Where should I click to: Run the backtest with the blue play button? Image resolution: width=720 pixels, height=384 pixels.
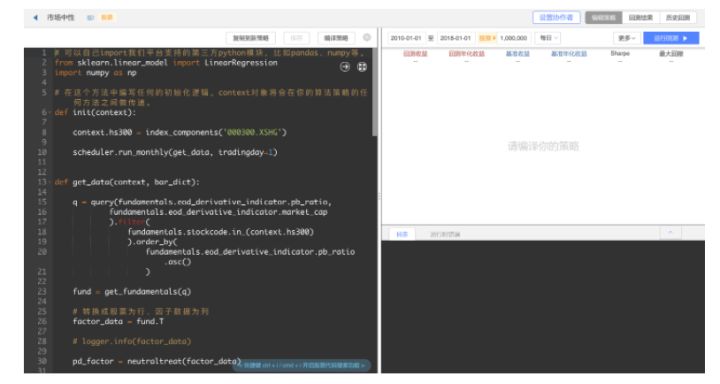pyautogui.click(x=671, y=38)
